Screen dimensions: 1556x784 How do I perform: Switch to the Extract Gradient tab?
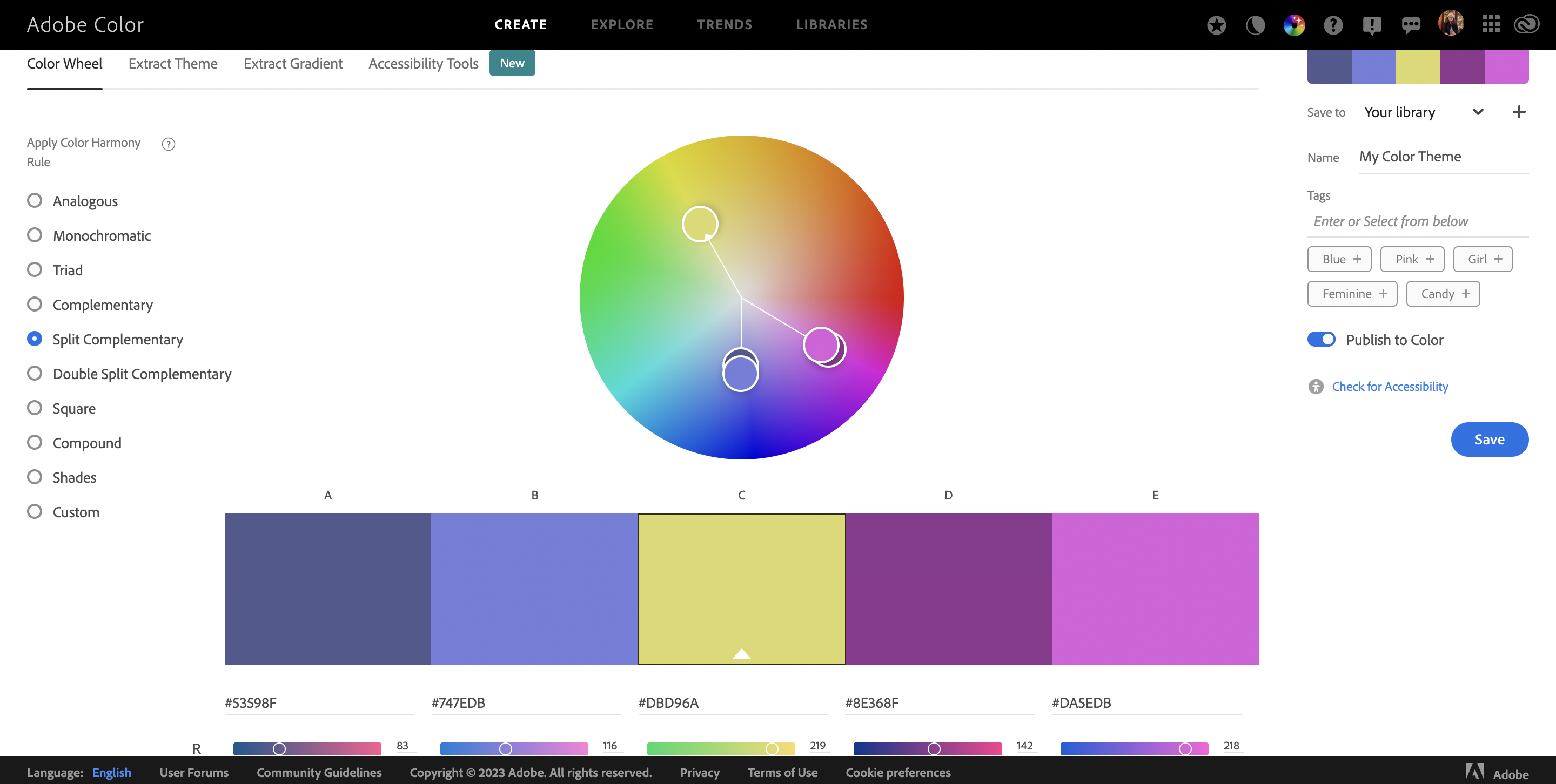[x=293, y=63]
